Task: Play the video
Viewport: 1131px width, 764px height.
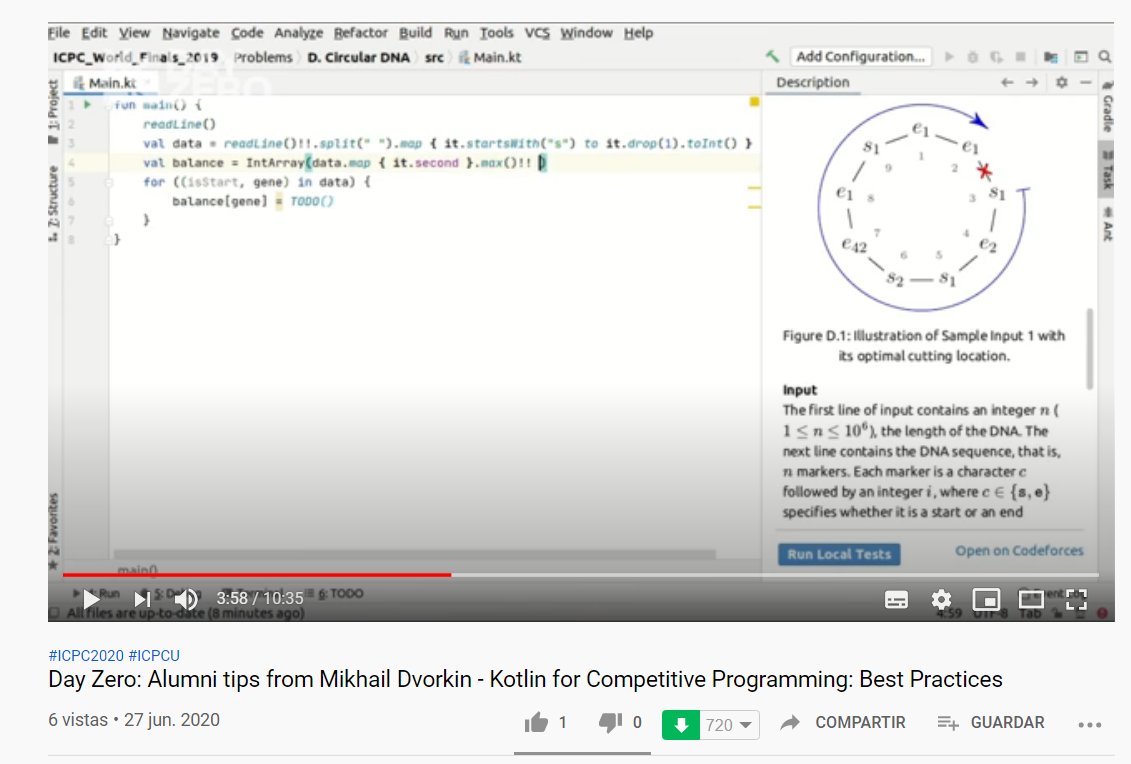Action: coord(91,599)
